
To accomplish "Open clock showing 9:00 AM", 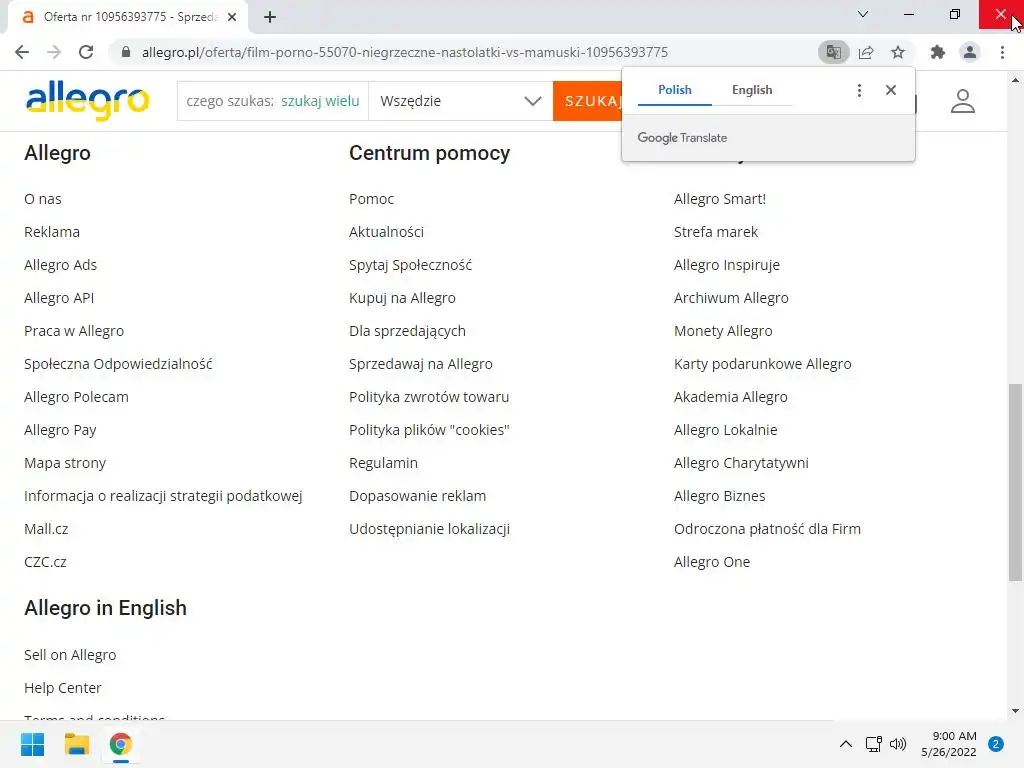I will (x=949, y=744).
